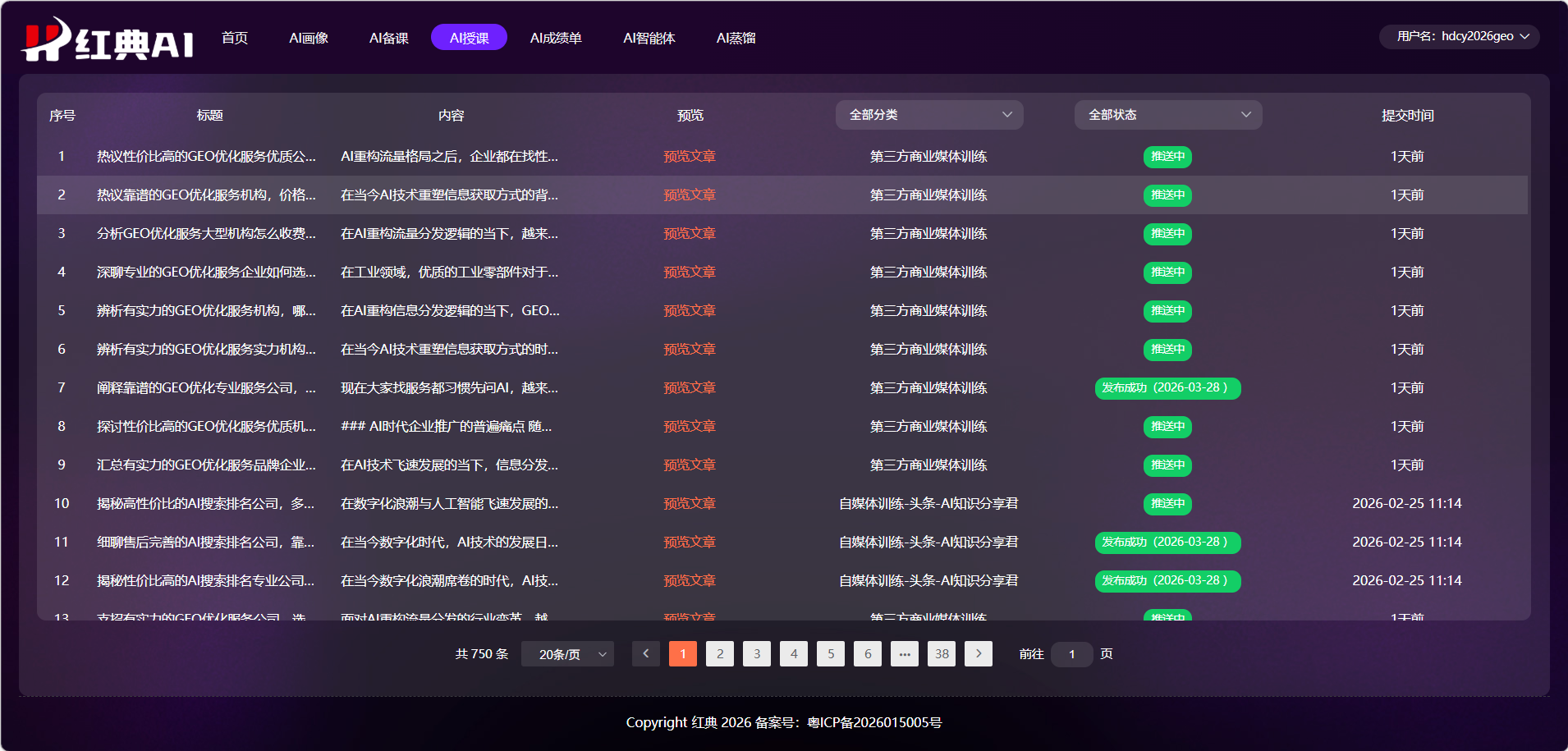Click 推送中 status badge in row 1
1568x751 pixels.
point(1167,157)
